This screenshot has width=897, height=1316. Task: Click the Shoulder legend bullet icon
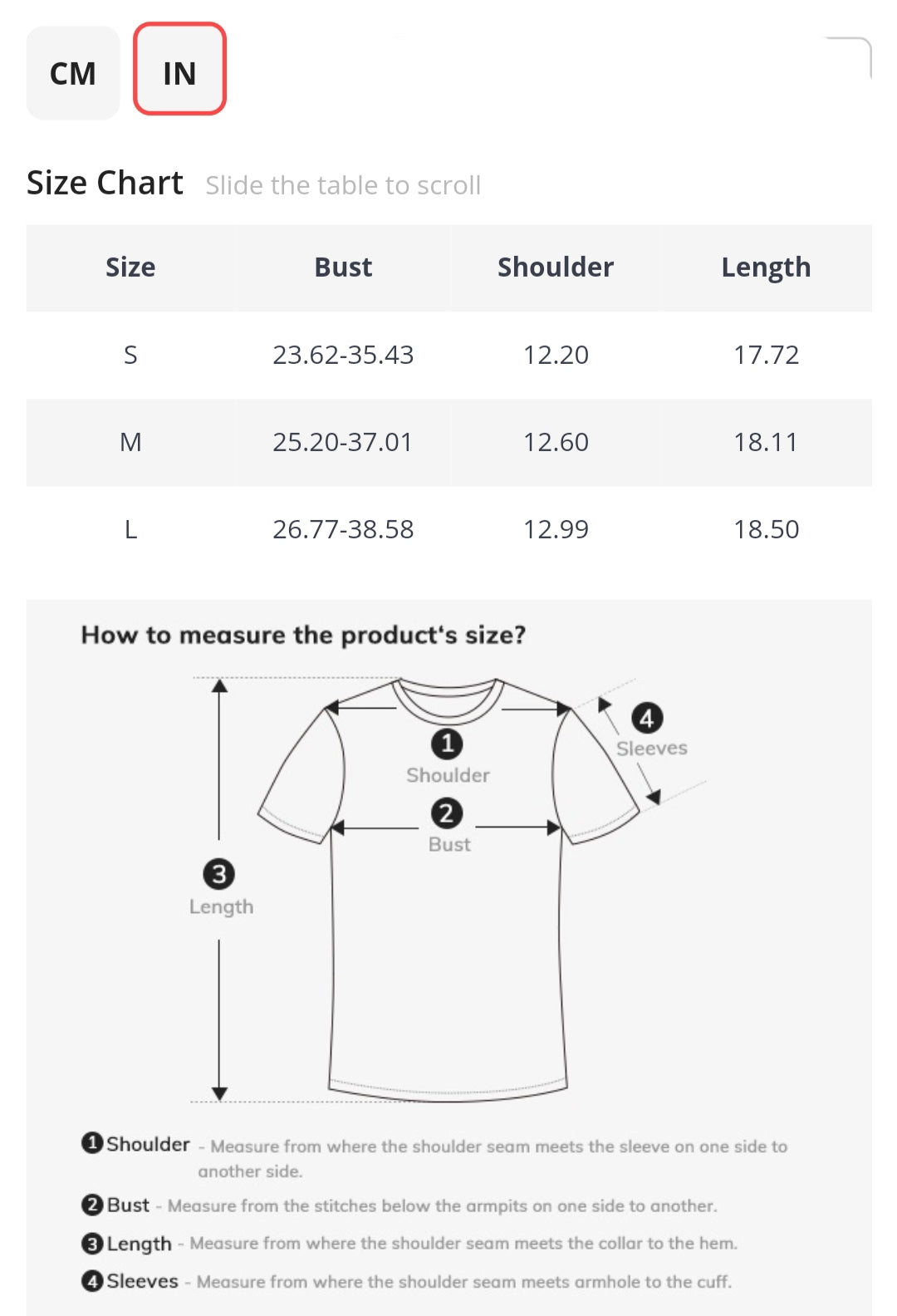tap(92, 1143)
